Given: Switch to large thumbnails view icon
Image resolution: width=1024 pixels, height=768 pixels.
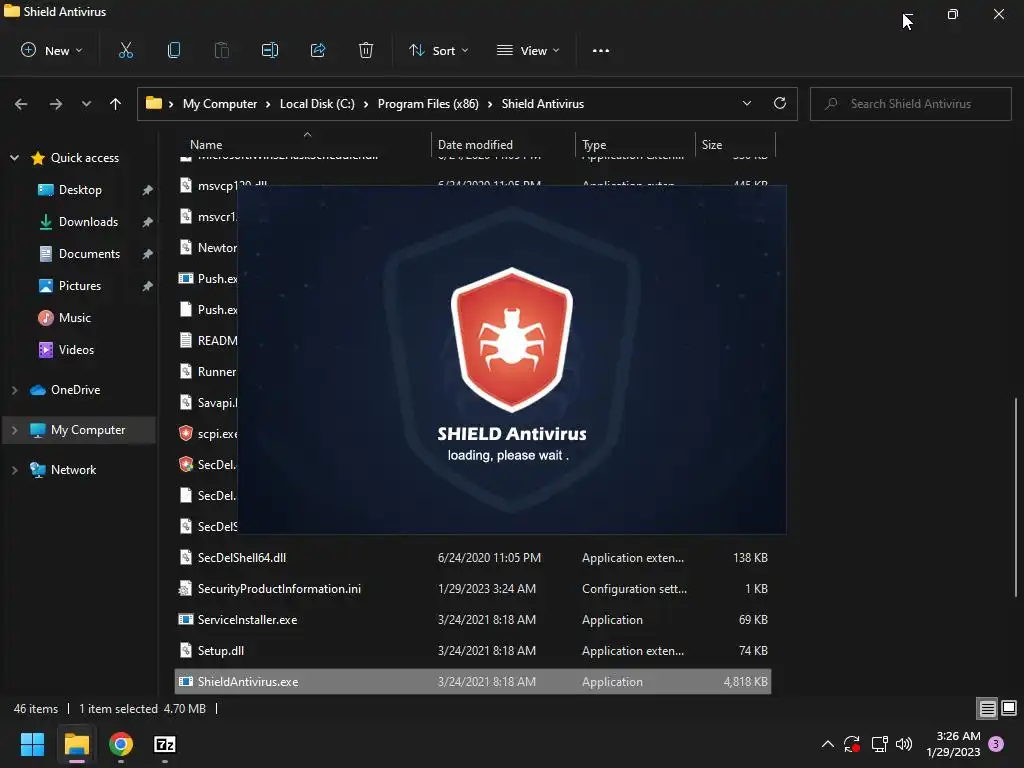Looking at the screenshot, I should pos(1009,708).
